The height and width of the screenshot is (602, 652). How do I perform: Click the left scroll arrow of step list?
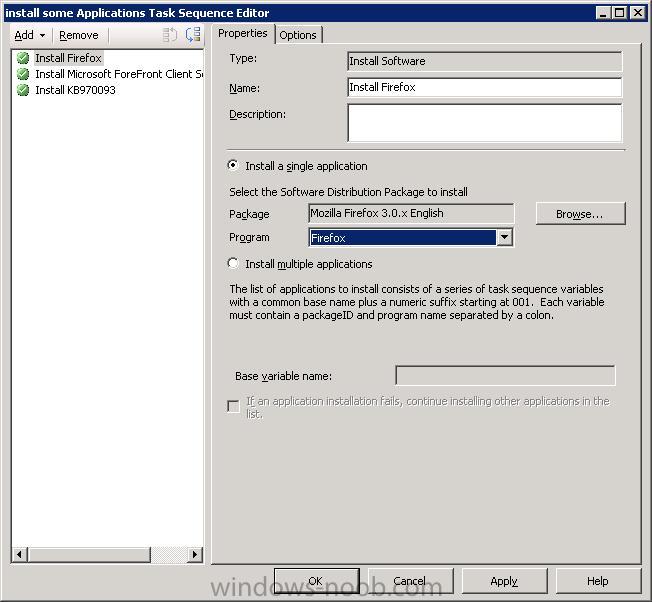(x=20, y=554)
